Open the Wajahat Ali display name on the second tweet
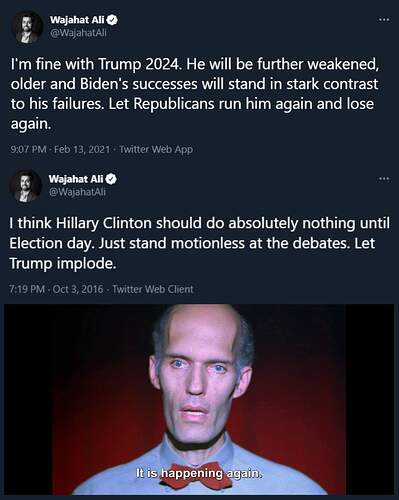Screen dimensions: 399x500 click(x=76, y=179)
